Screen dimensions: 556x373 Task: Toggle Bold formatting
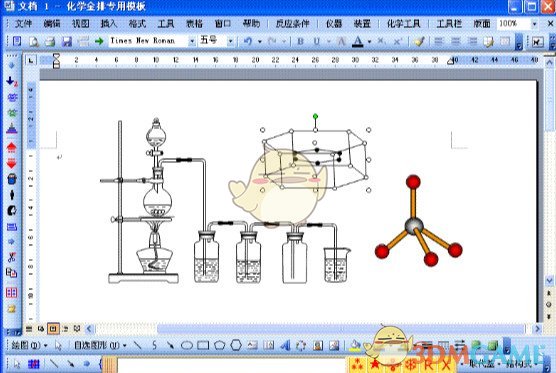(300, 41)
